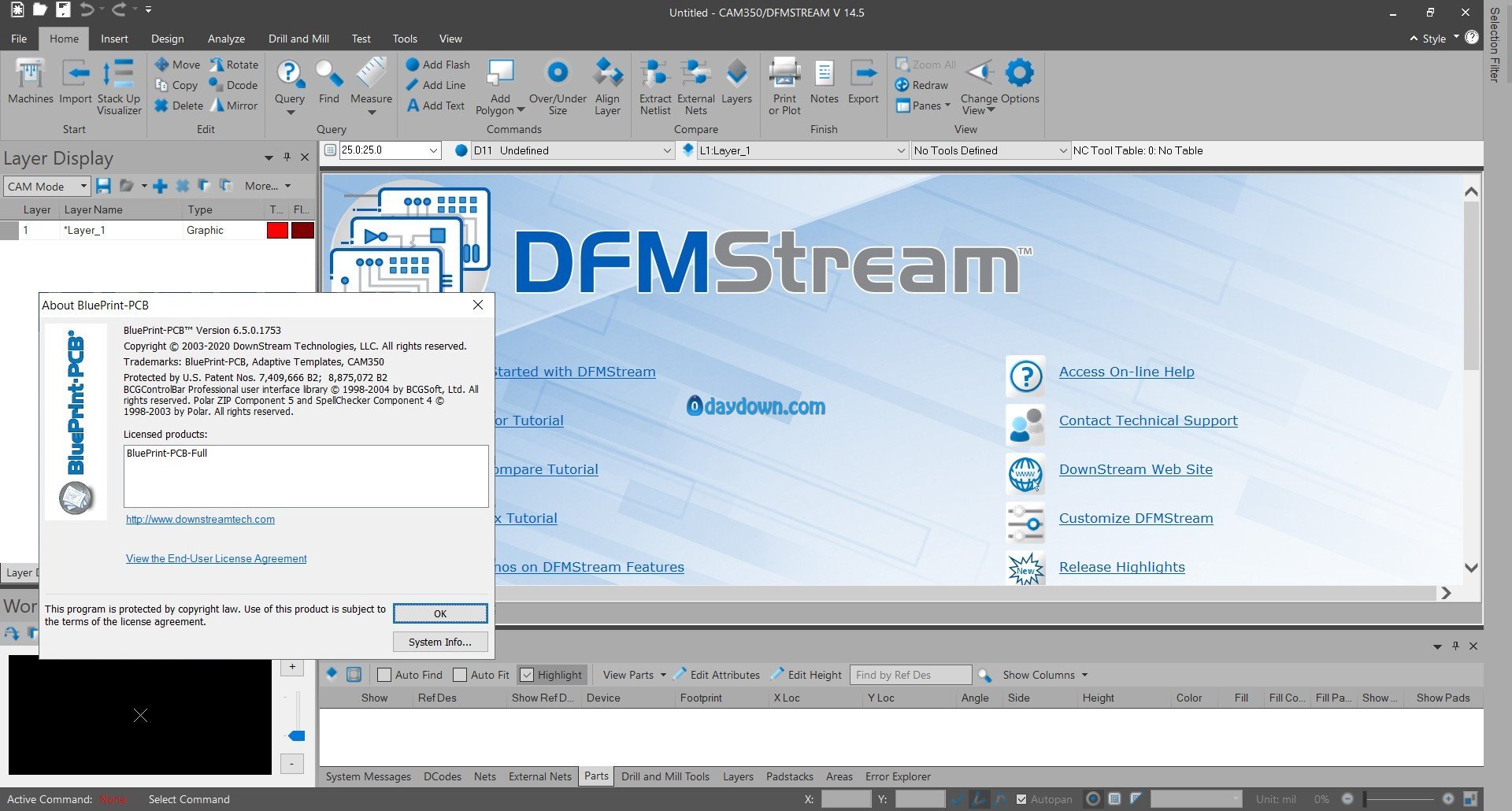Click the Find by Ref Des field
Viewport: 1512px width, 811px height.
coord(911,675)
